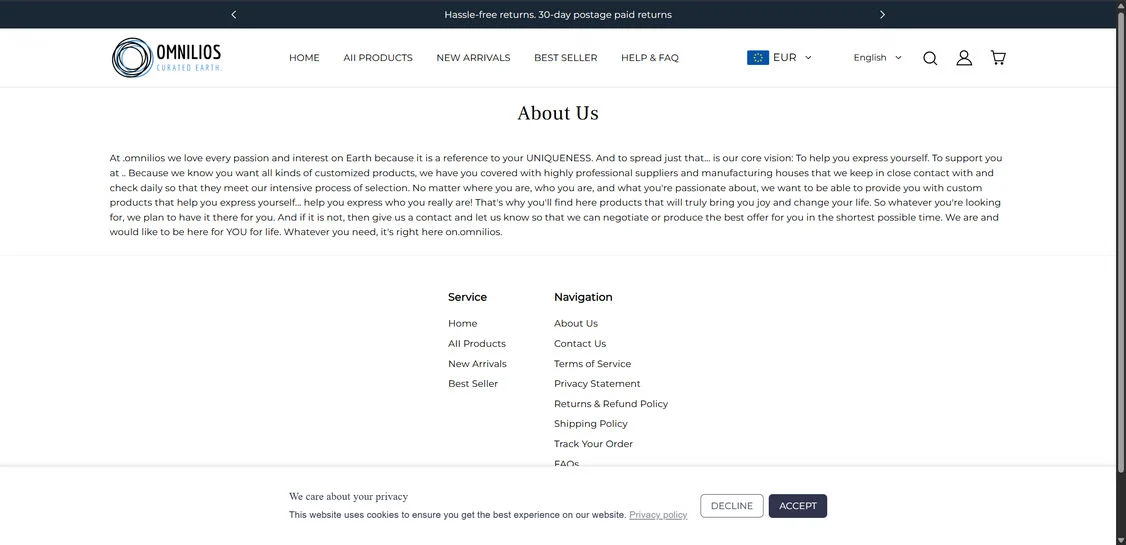Open the search magnifier icon

(930, 58)
